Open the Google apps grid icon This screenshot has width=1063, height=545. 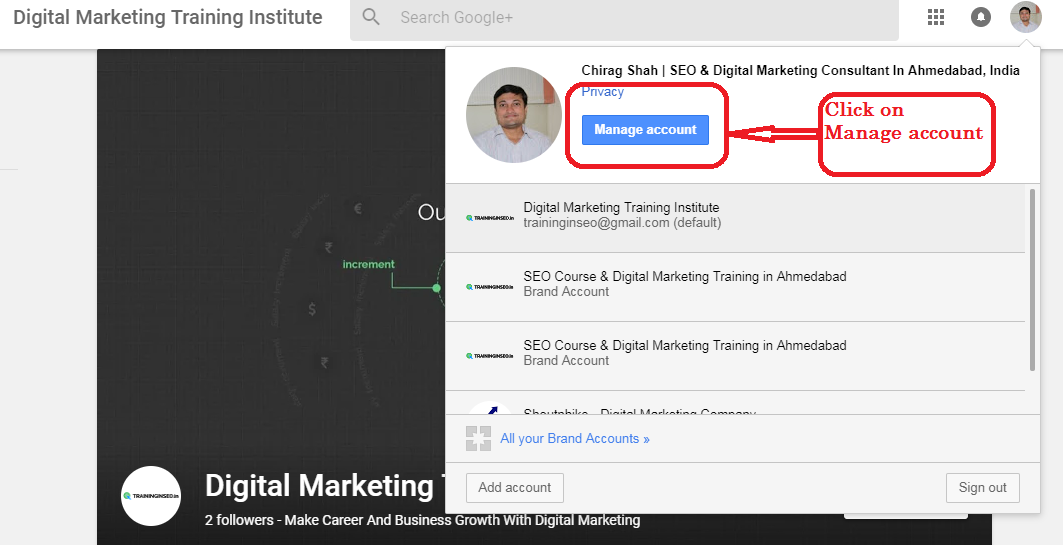936,17
